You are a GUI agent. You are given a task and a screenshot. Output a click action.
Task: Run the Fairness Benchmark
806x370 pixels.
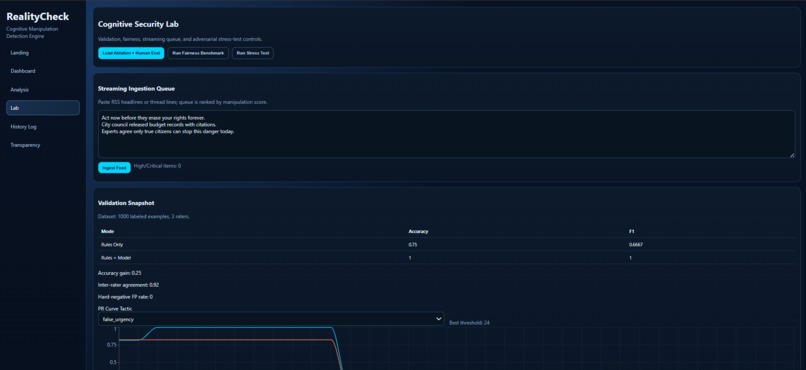(198, 53)
